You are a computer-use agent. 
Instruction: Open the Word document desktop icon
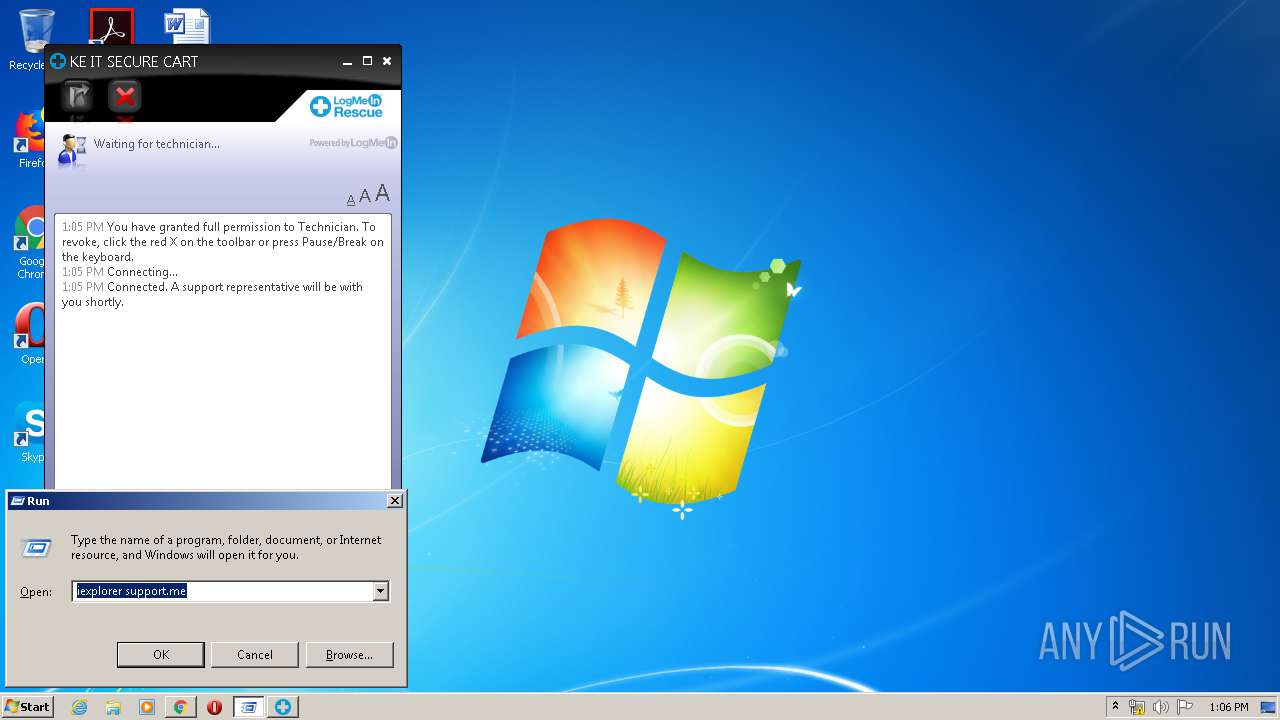(x=187, y=27)
